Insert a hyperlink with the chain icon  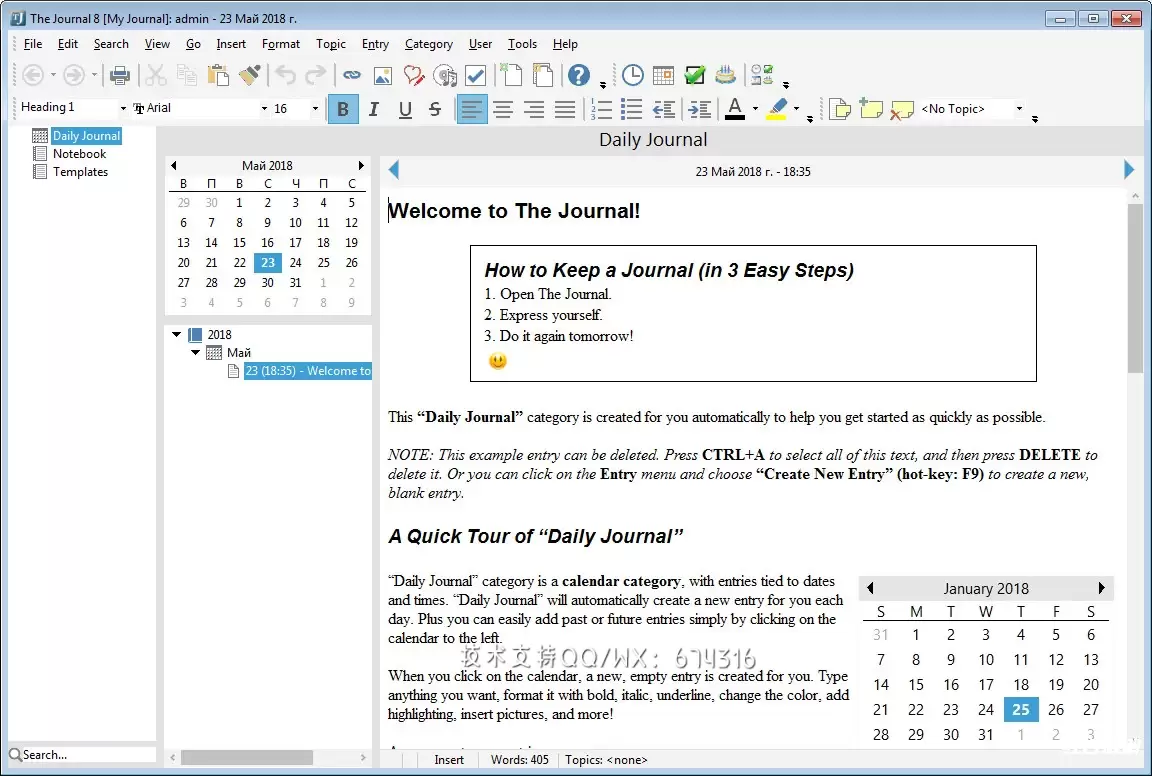[352, 75]
